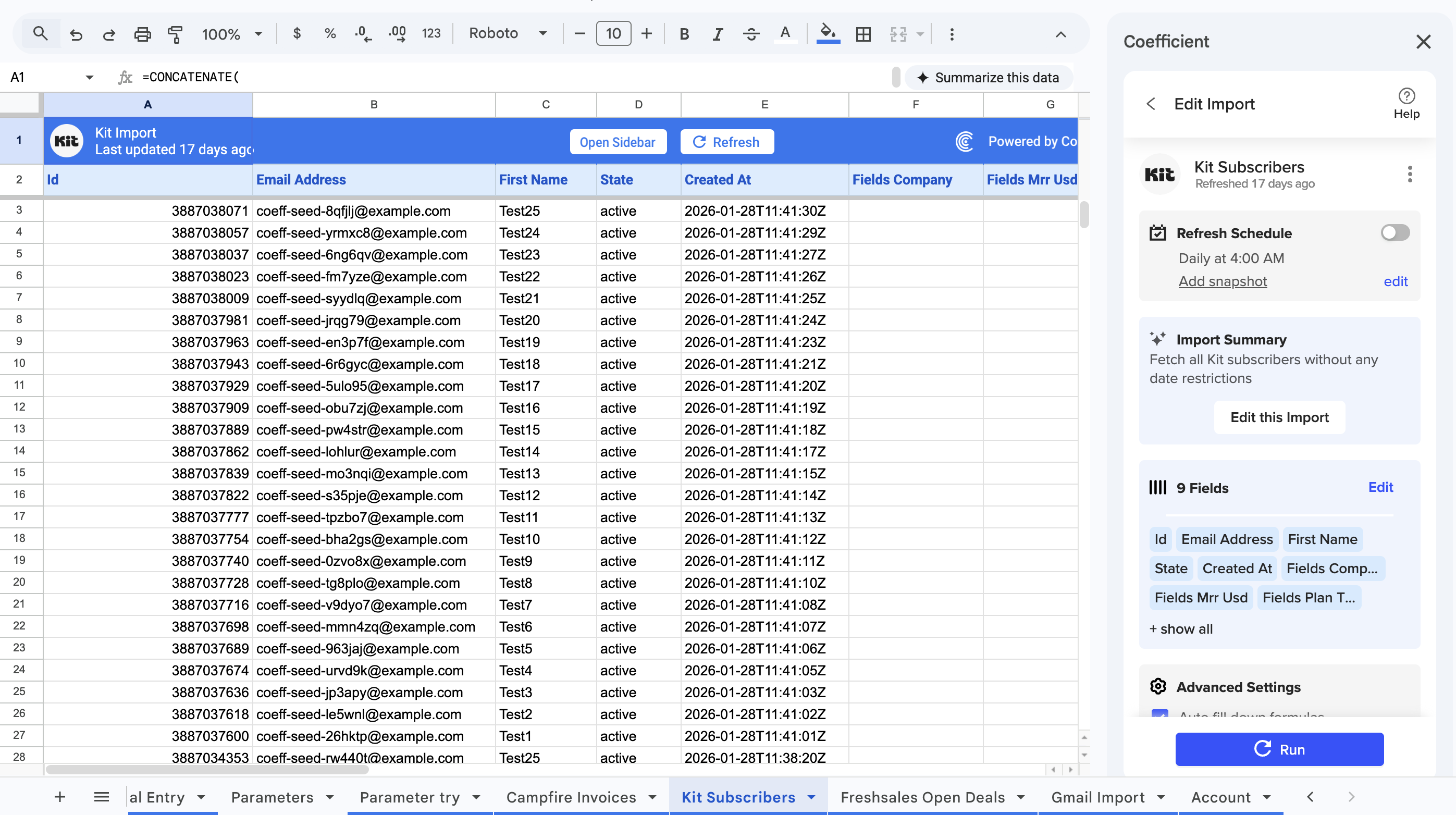Click the Edit this Import button
The width and height of the screenshot is (1456, 815).
click(1279, 417)
